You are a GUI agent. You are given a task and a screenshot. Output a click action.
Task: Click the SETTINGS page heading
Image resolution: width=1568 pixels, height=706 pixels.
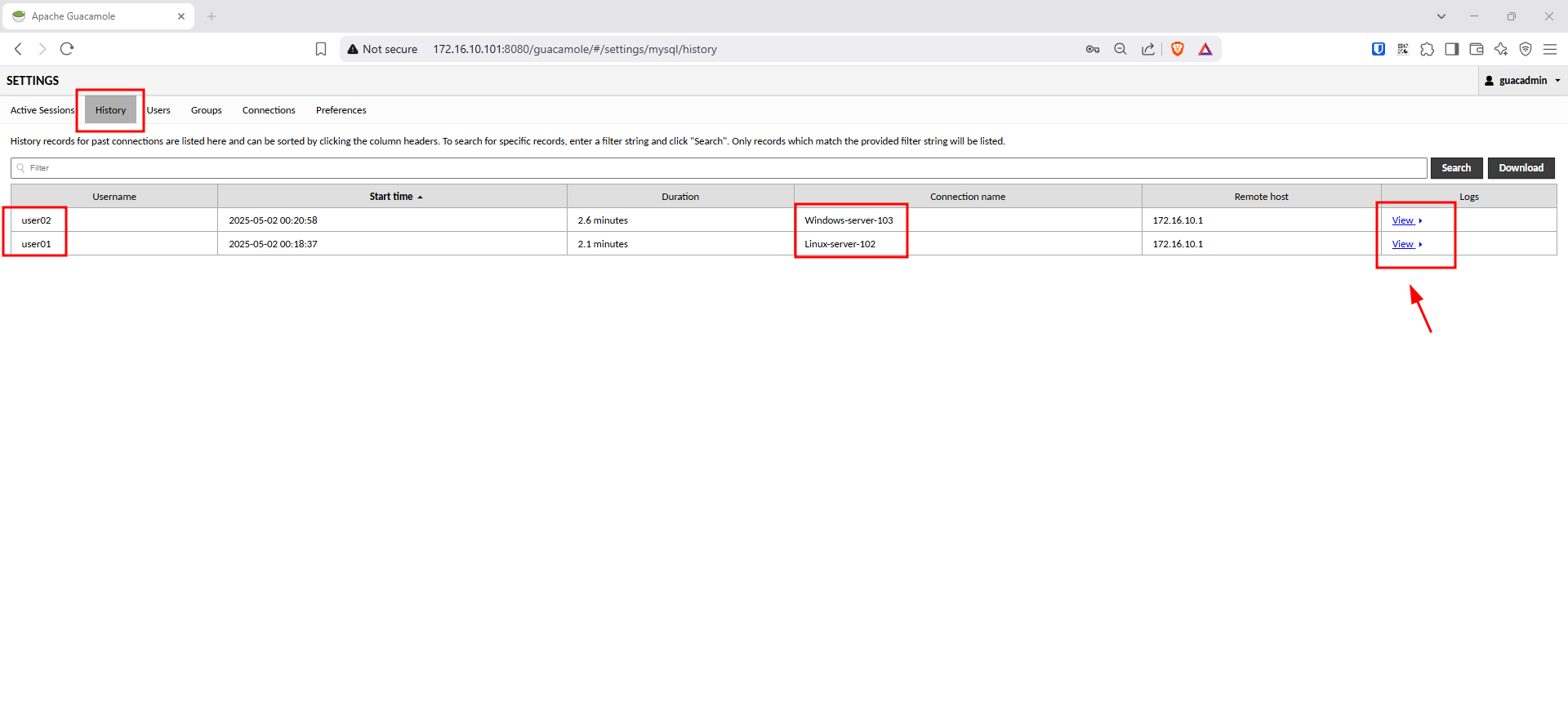33,81
